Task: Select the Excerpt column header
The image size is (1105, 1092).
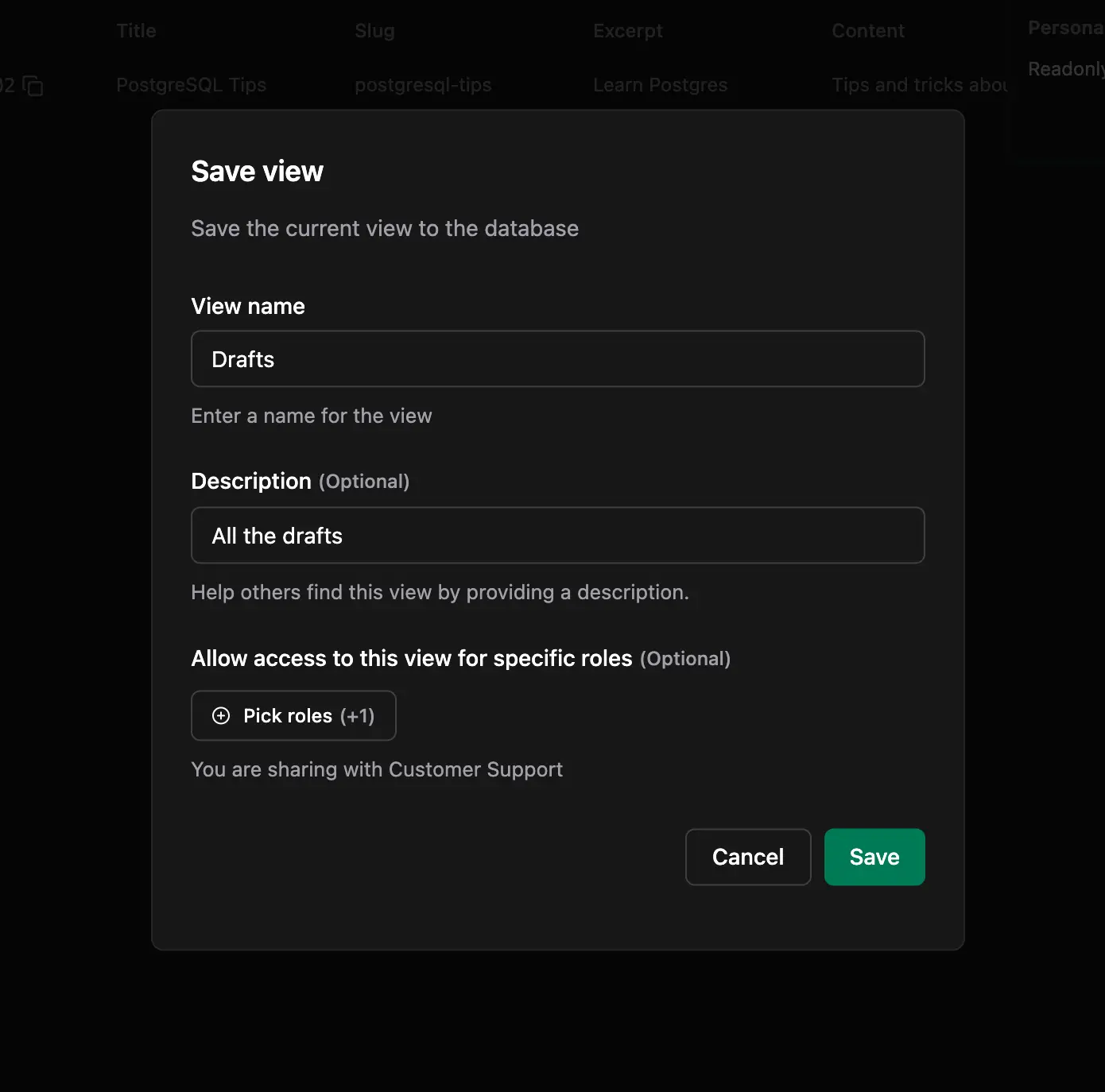Action: coord(627,30)
